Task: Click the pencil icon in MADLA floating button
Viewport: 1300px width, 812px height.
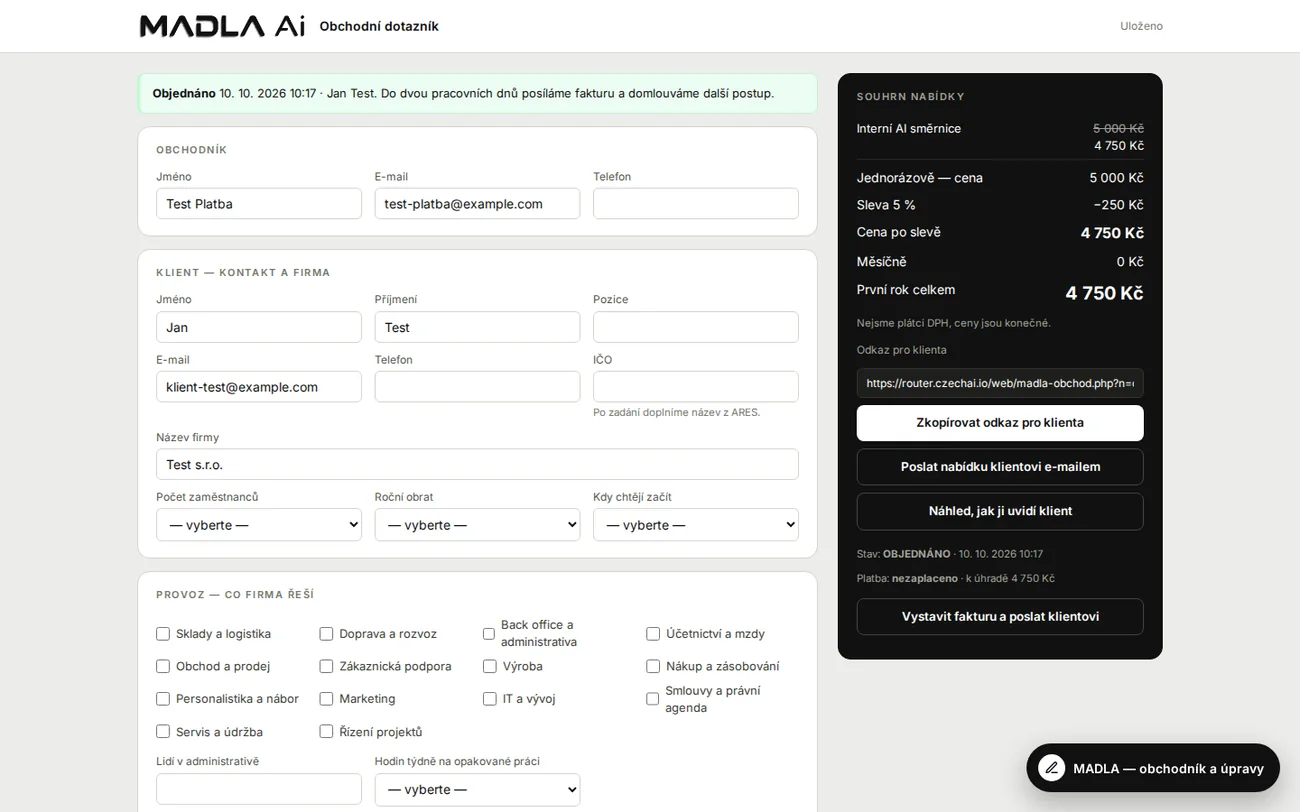Action: point(1051,768)
